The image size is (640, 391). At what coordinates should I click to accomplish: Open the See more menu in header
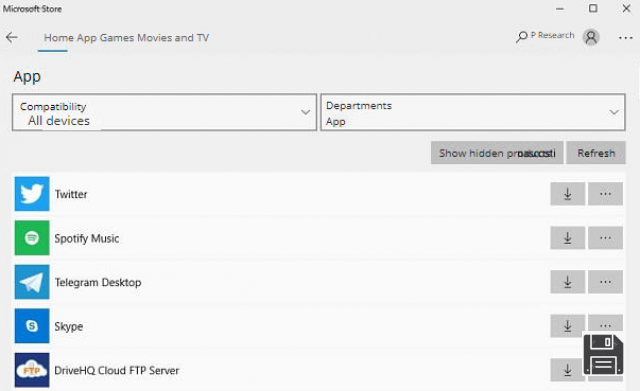tap(625, 38)
